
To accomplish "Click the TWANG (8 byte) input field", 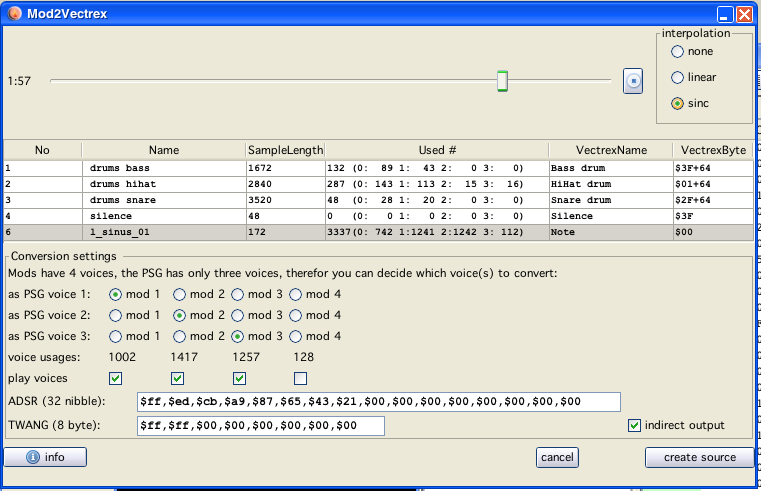I will (x=260, y=426).
